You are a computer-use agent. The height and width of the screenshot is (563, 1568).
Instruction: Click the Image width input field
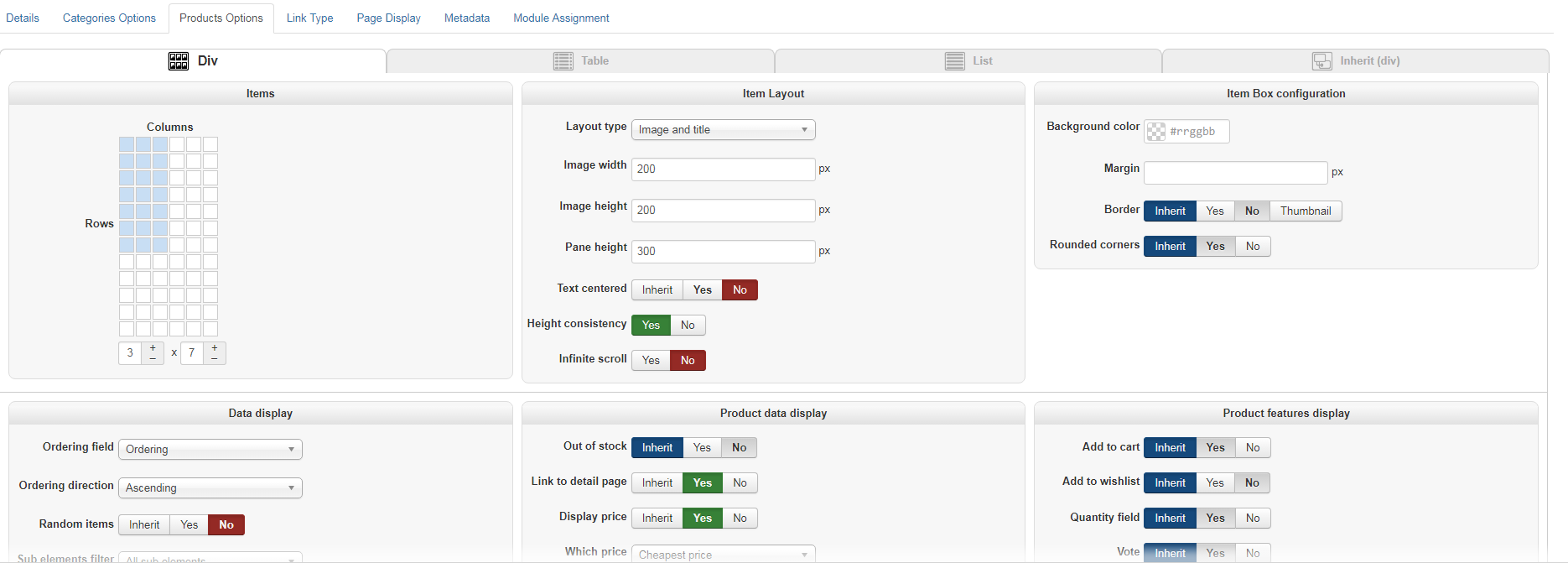(723, 169)
